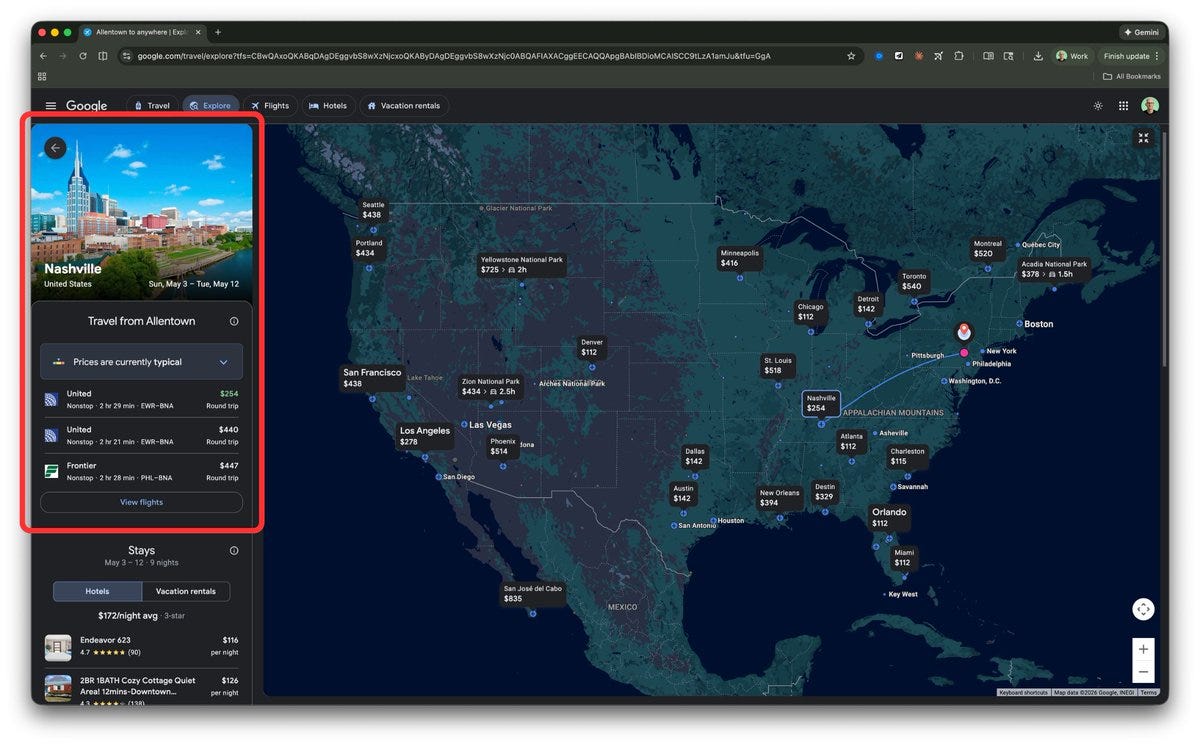Click info icon beside Stays heading
The height and width of the screenshot is (746, 1200).
click(x=234, y=551)
